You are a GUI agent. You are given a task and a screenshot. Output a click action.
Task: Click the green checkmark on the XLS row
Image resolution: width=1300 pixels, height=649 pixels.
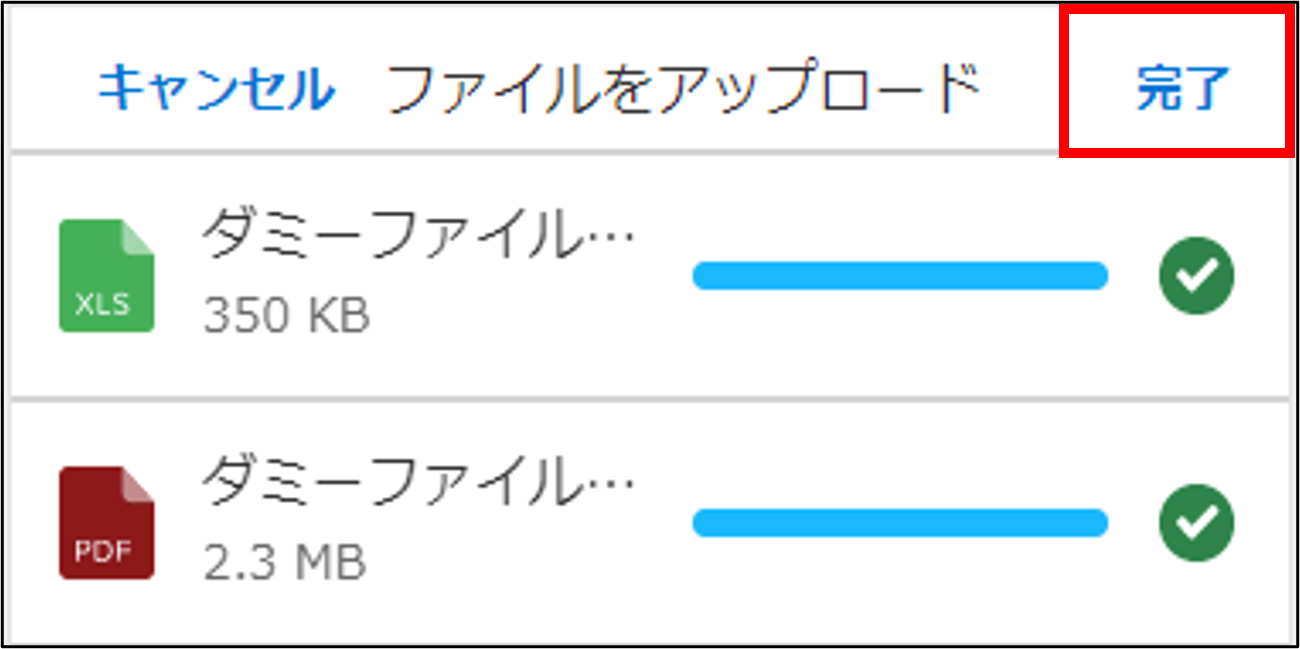[x=1196, y=276]
